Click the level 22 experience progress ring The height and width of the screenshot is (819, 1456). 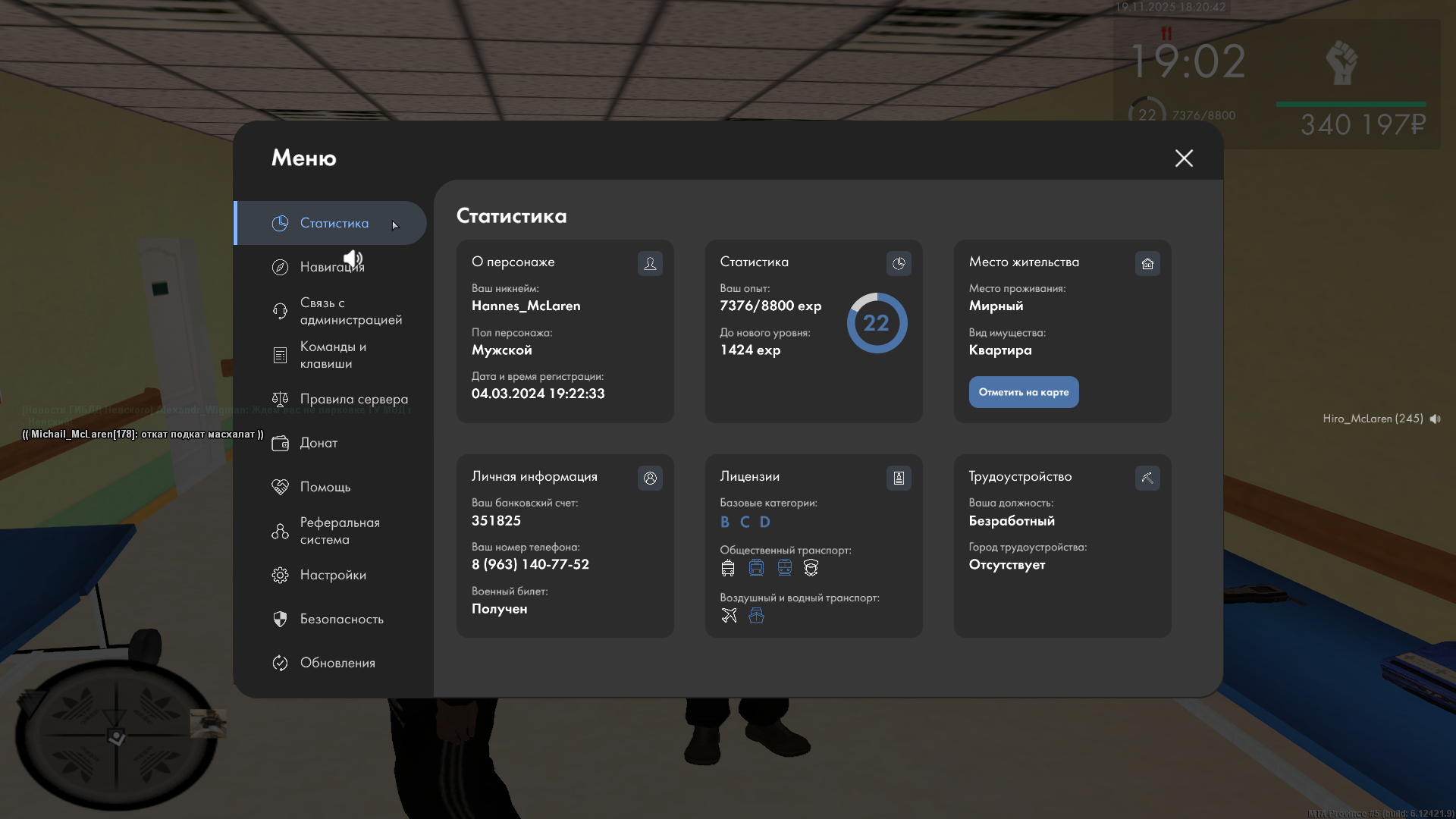(877, 323)
